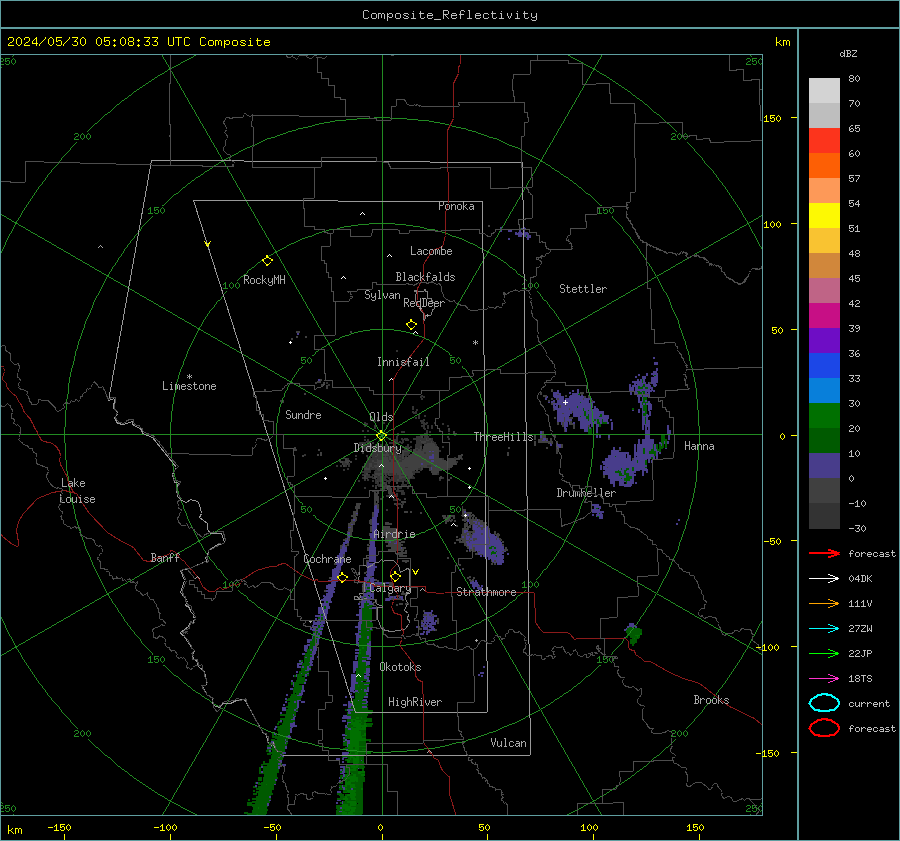Click the Sundre town label
Viewport: 900px width, 841px height.
pos(303,414)
